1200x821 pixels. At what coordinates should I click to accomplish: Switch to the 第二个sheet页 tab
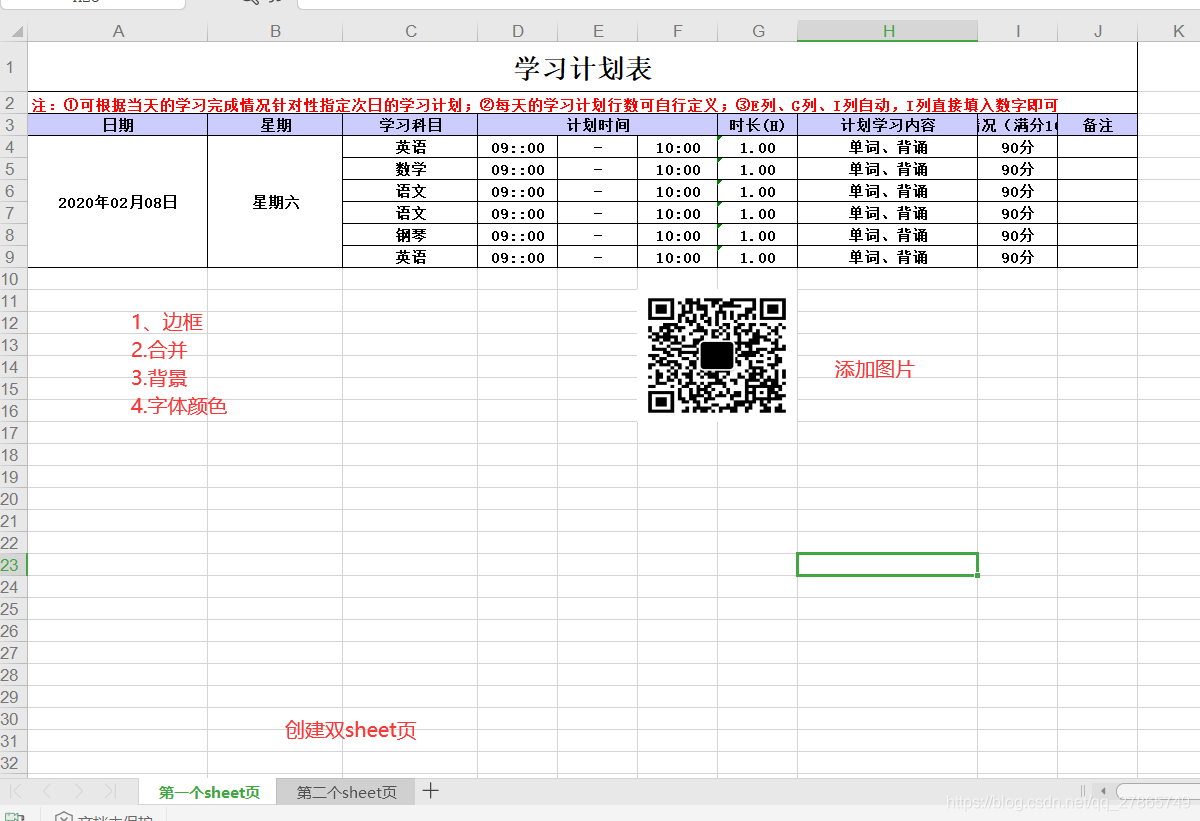pyautogui.click(x=345, y=791)
